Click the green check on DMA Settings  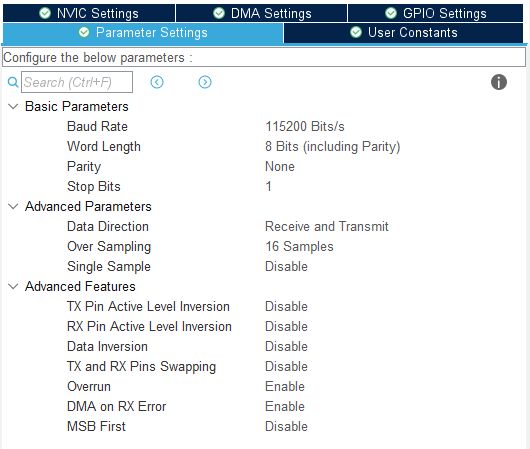pos(219,13)
